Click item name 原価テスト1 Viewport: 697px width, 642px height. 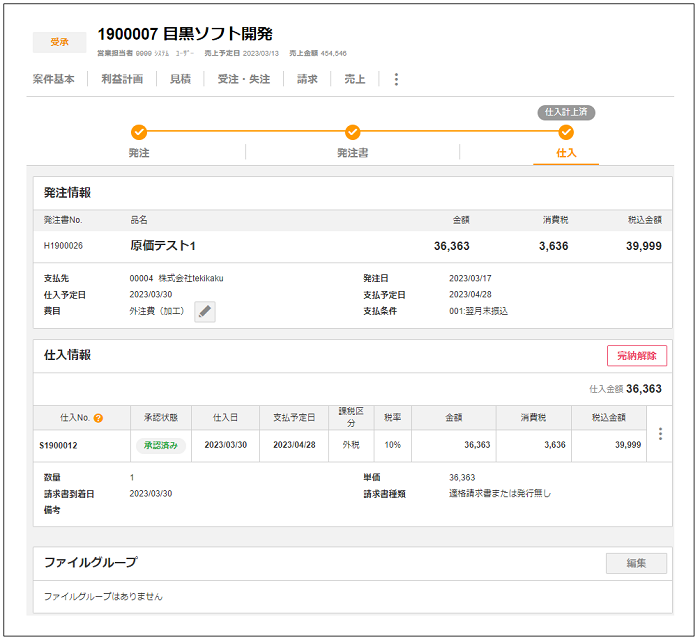click(163, 246)
